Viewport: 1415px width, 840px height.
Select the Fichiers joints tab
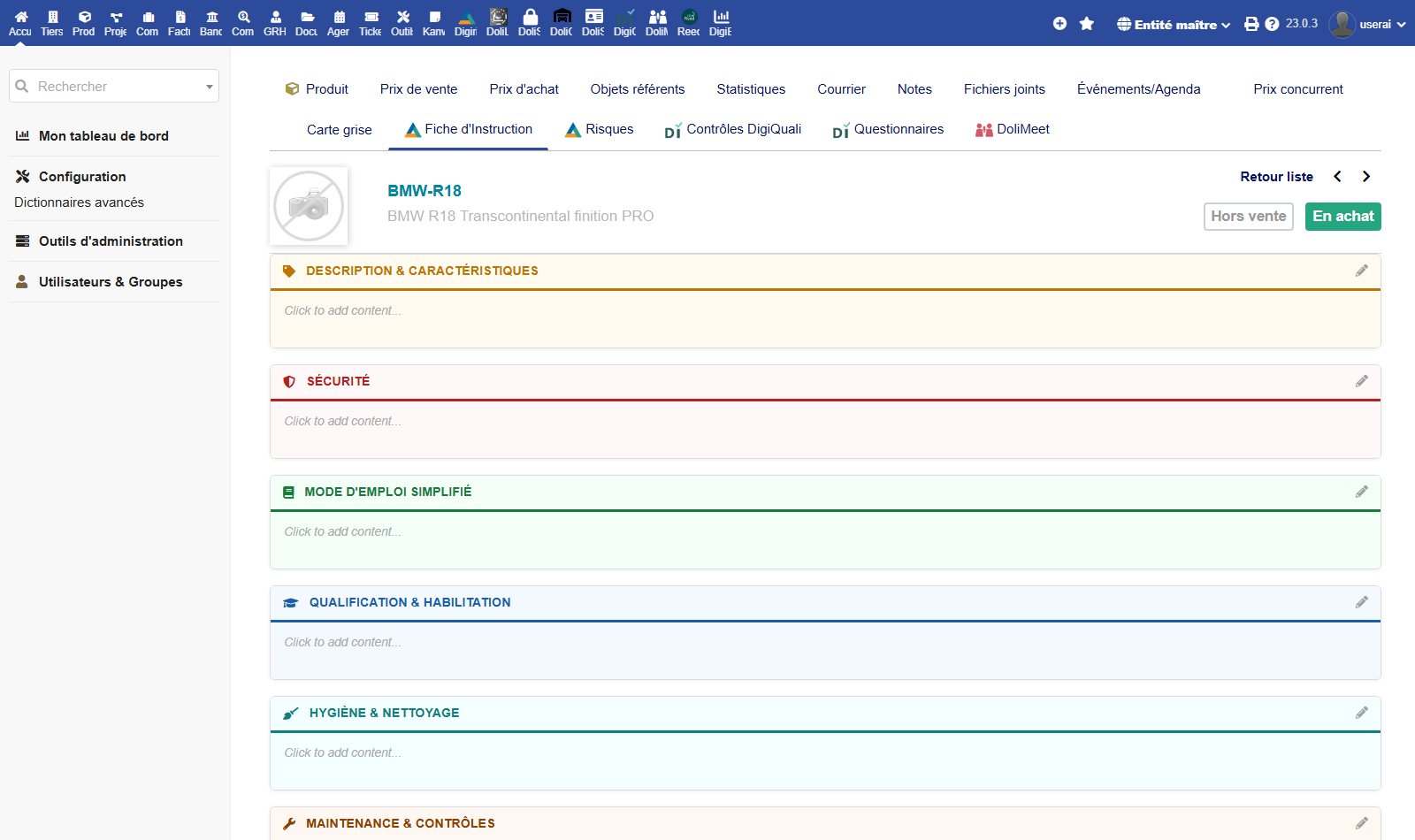(1005, 89)
